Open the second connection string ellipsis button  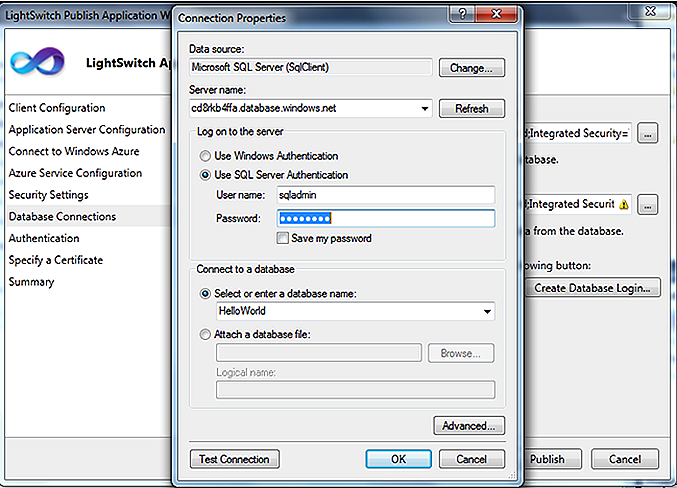click(647, 204)
